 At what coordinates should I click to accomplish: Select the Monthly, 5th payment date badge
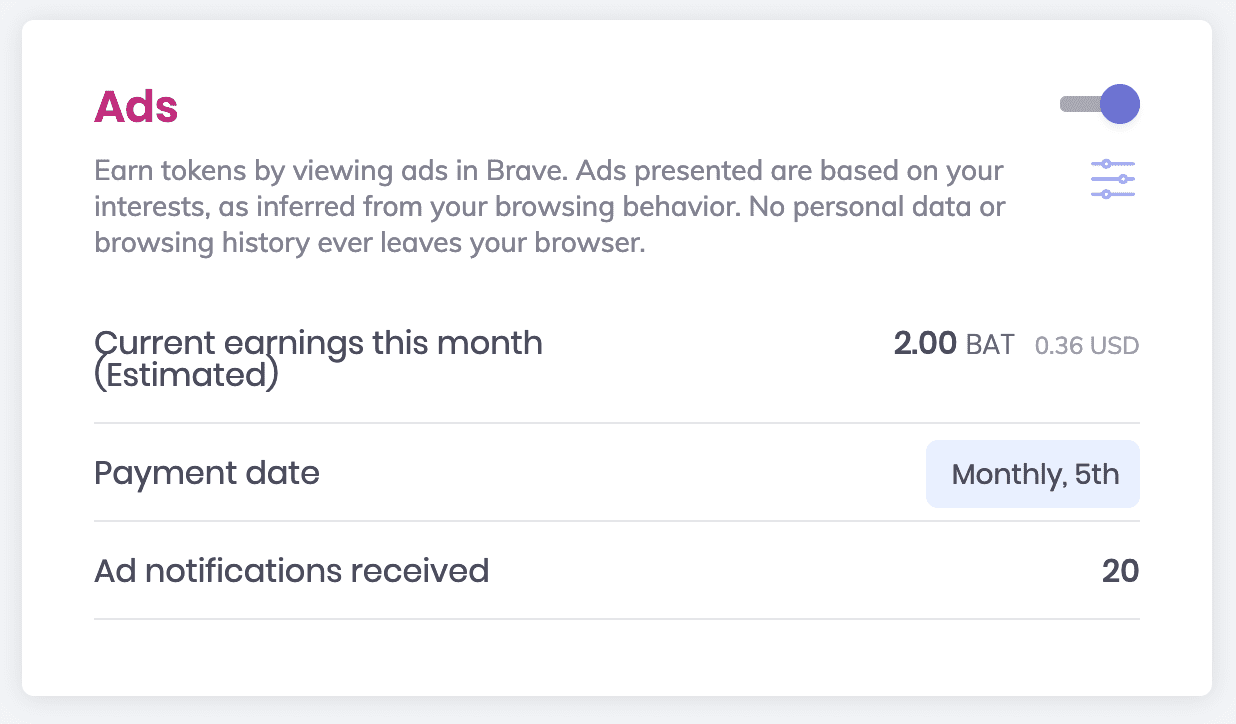click(x=1033, y=474)
